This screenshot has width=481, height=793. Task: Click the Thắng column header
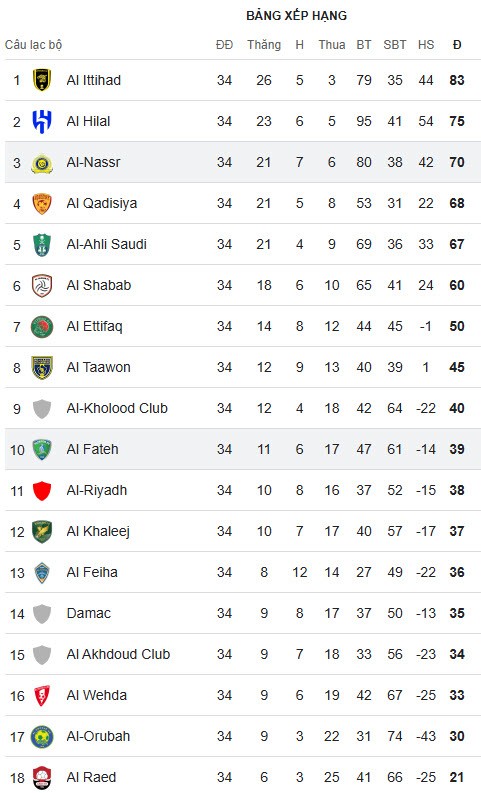point(264,45)
